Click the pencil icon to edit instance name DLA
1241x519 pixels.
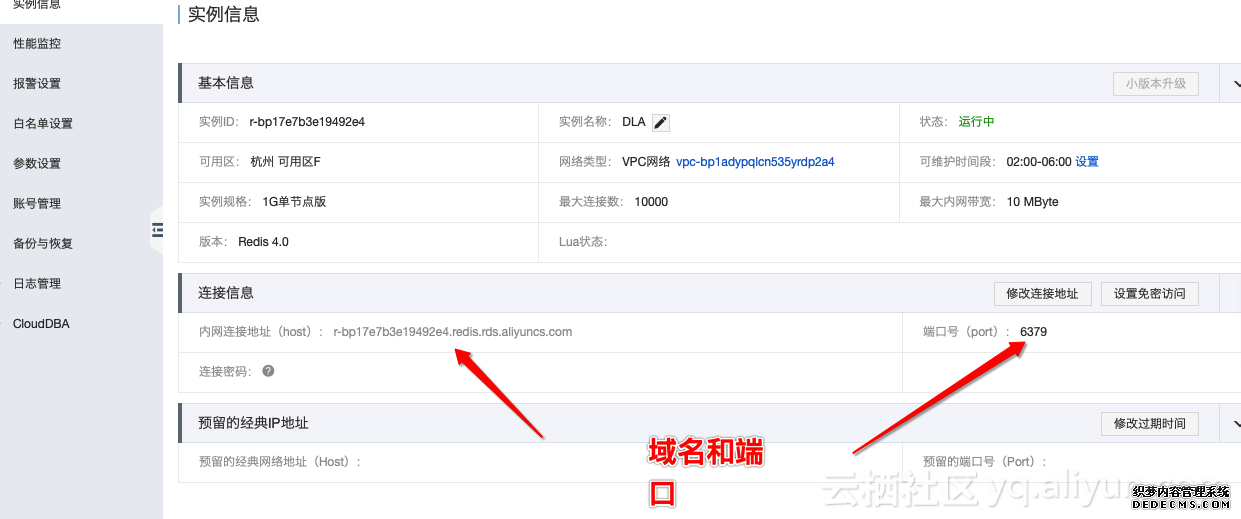click(660, 122)
